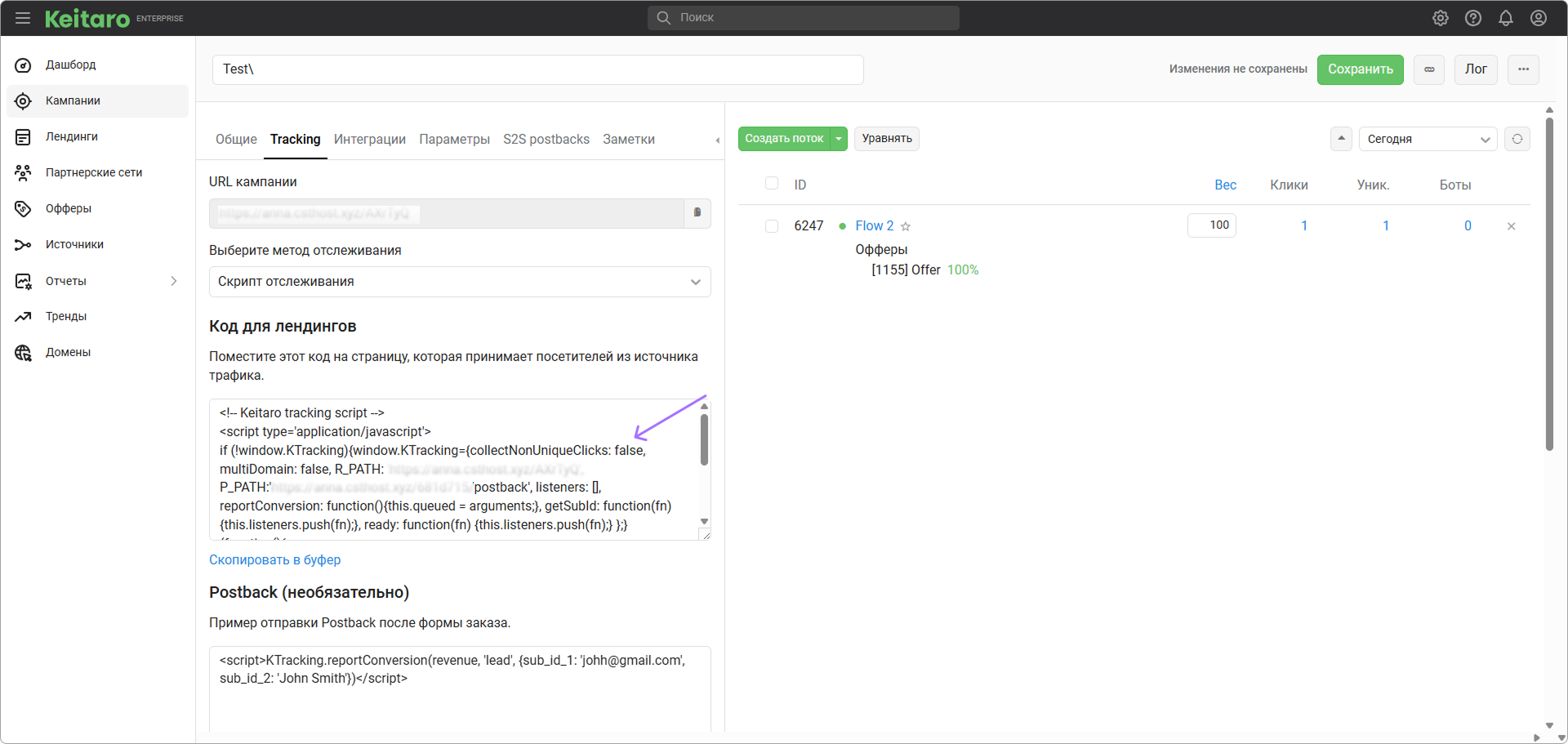This screenshot has width=1568, height=744.
Task: Click Уравнять button
Action: [x=887, y=139]
